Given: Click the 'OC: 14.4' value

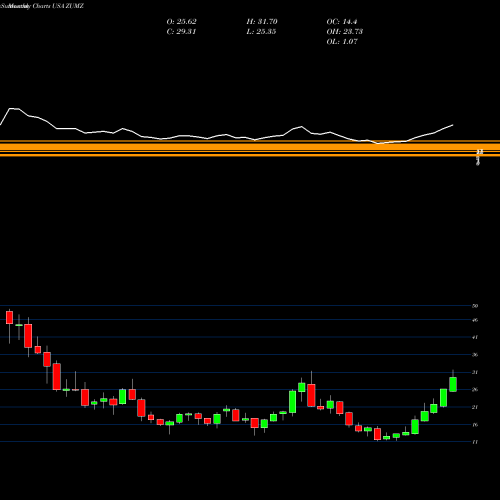Looking at the screenshot, I should click(x=342, y=22).
